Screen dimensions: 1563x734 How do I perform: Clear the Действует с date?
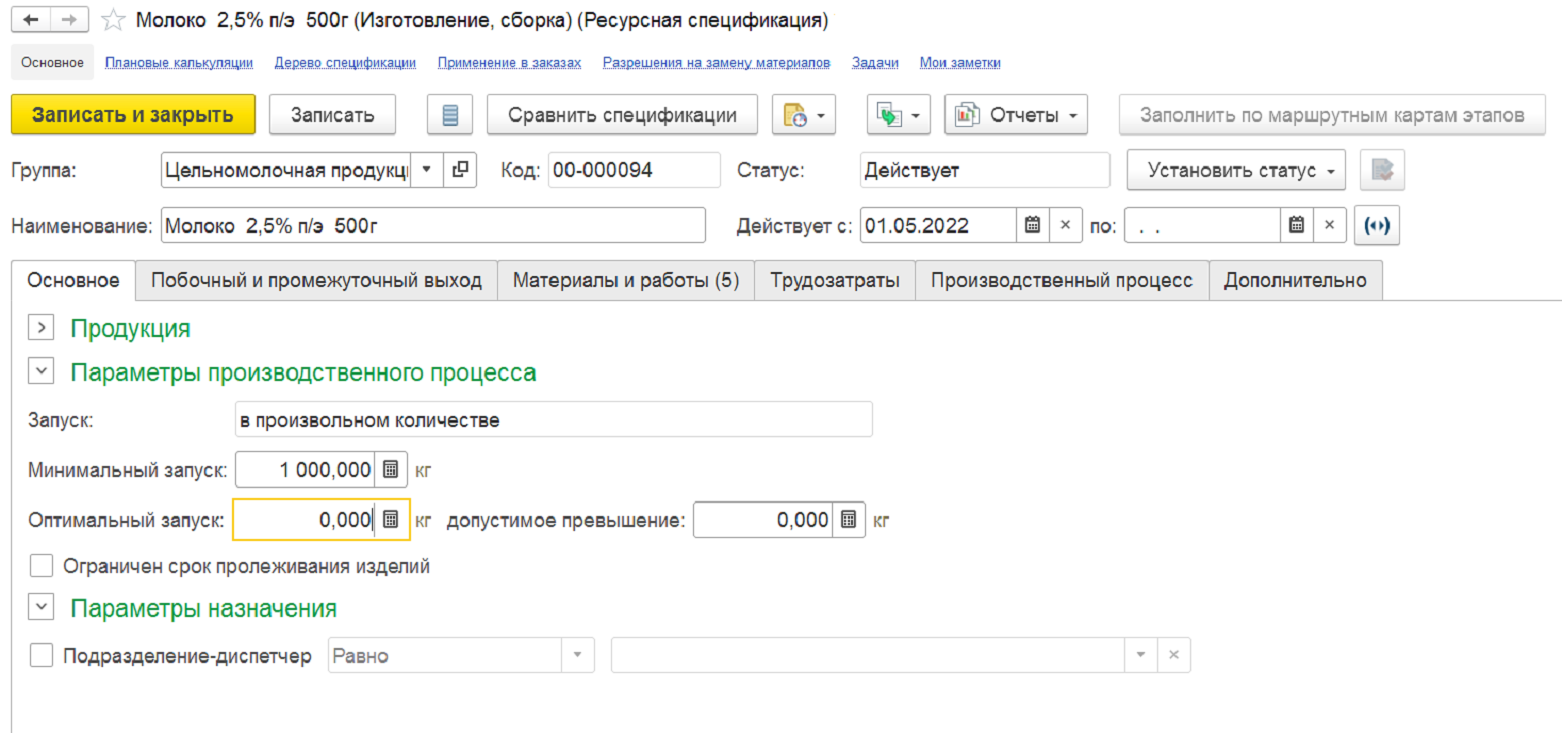[x=1065, y=225]
